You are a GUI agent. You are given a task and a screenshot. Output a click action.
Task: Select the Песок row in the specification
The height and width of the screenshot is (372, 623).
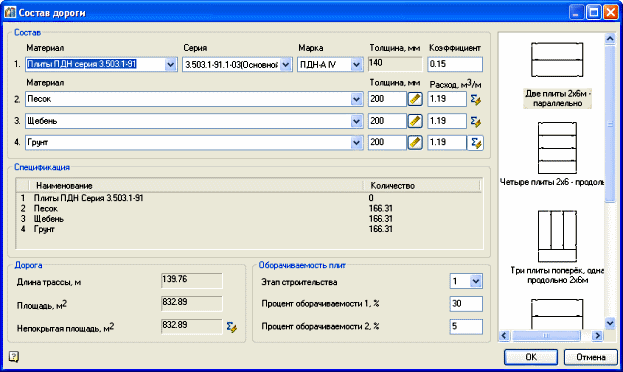pyautogui.click(x=249, y=208)
